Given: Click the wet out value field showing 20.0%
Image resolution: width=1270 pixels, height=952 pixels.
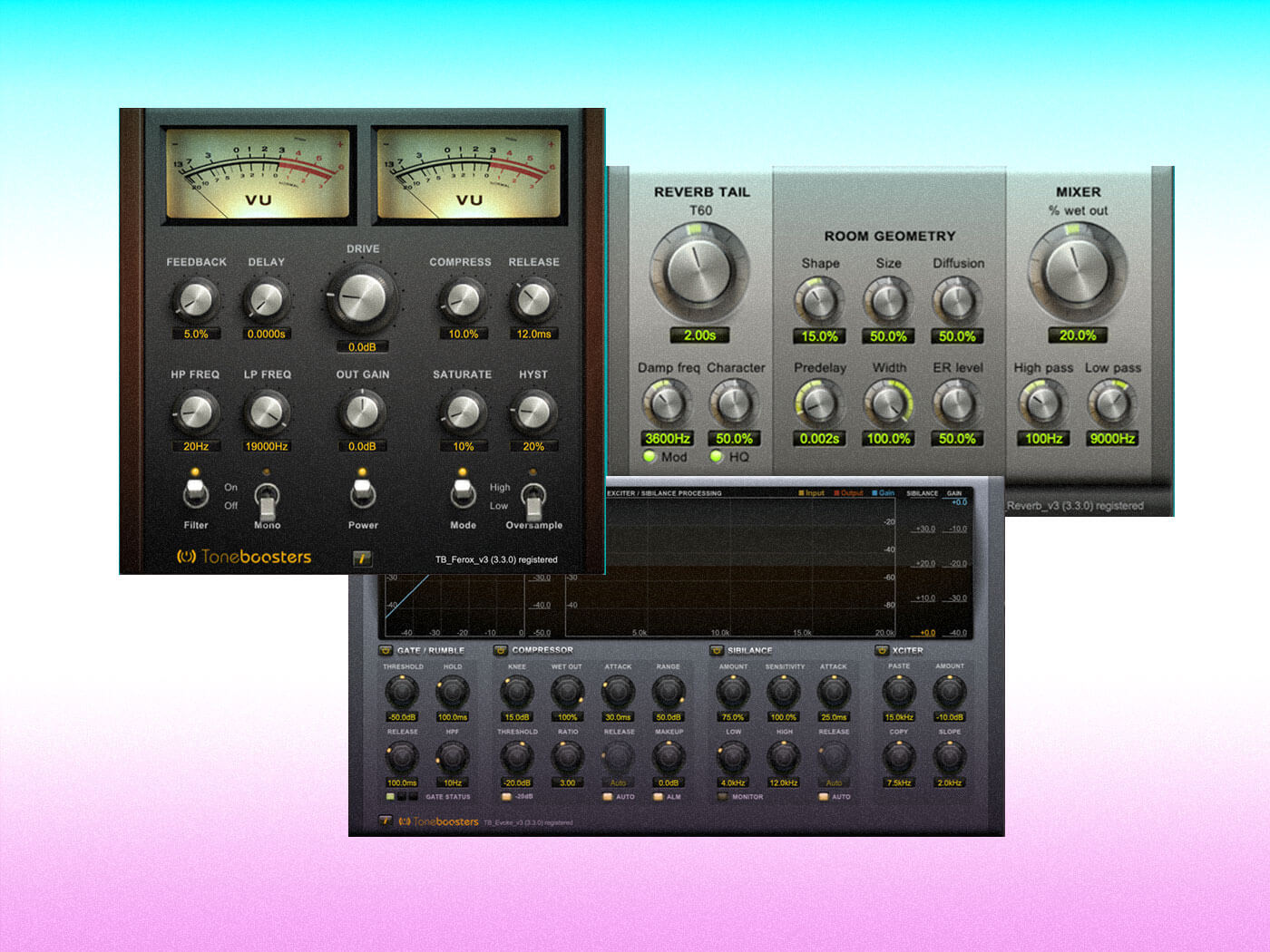Looking at the screenshot, I should 1077,335.
